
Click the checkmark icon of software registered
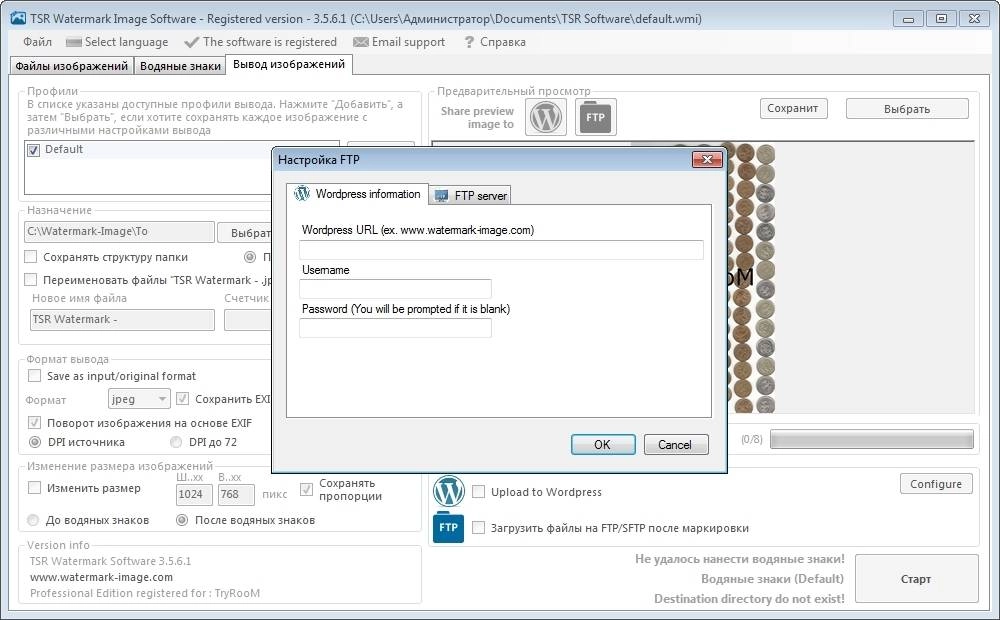191,43
